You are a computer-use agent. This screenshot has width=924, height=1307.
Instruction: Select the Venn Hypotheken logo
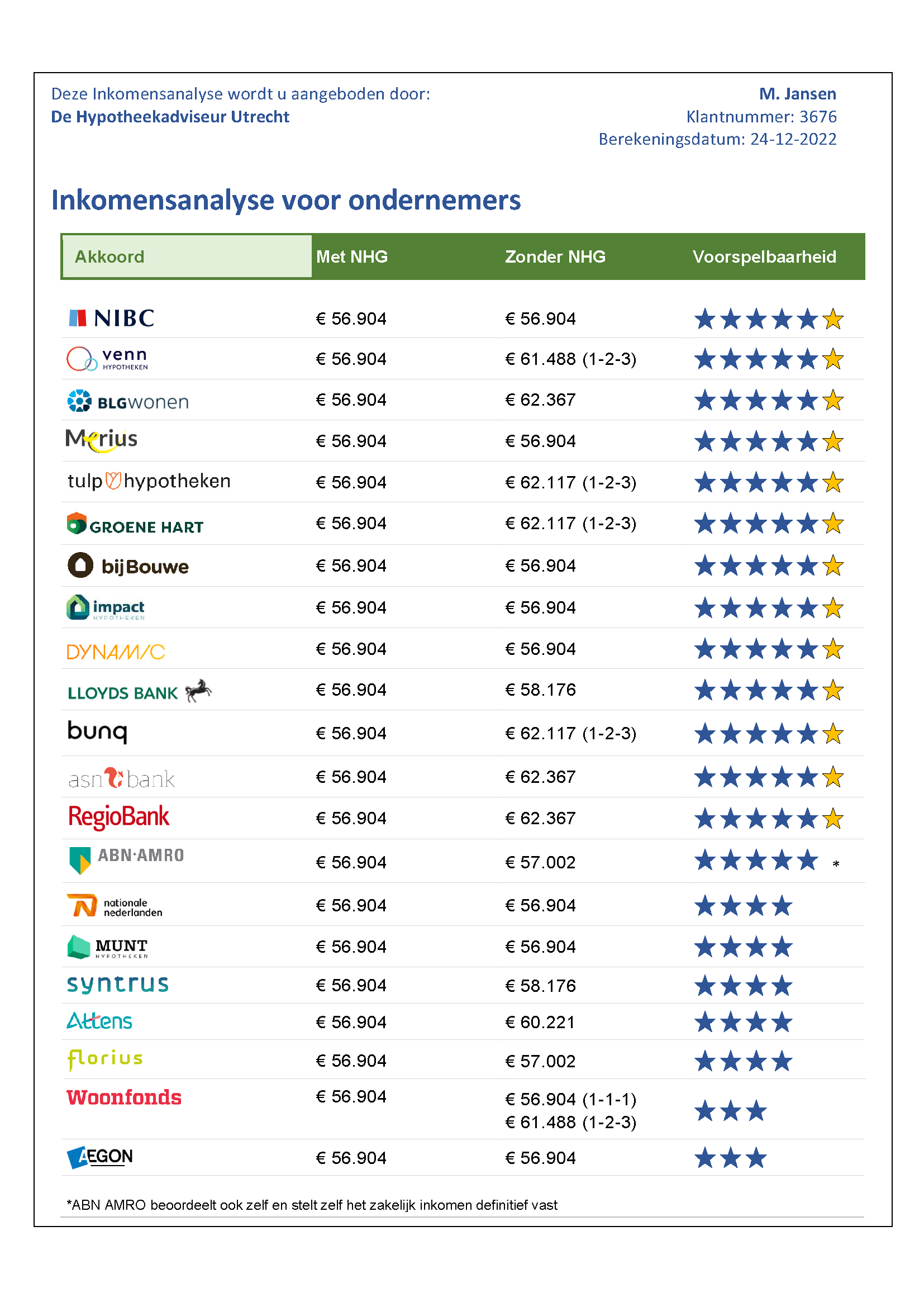click(107, 359)
